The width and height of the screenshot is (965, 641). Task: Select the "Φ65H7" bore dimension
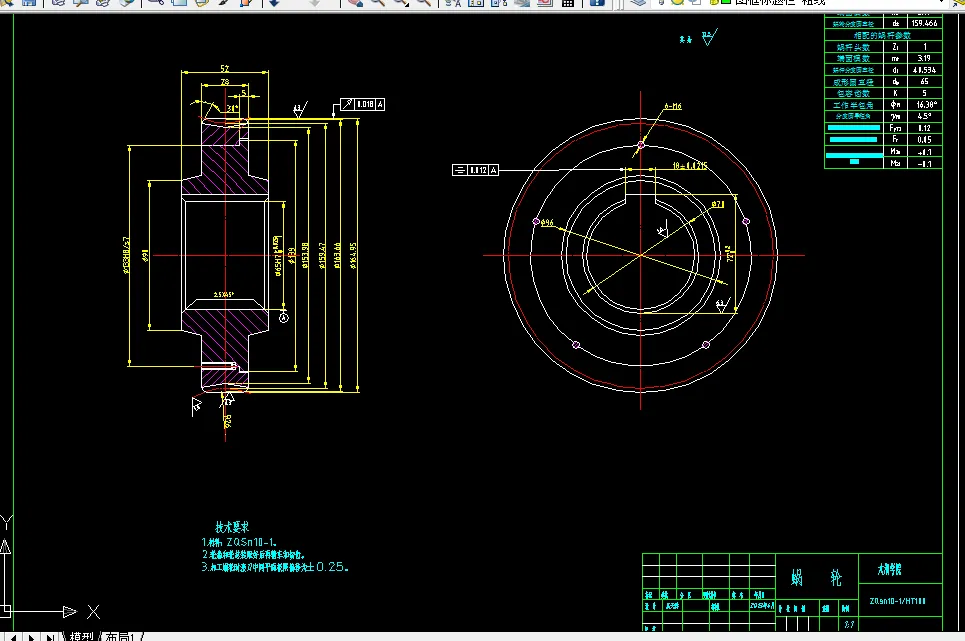click(278, 255)
